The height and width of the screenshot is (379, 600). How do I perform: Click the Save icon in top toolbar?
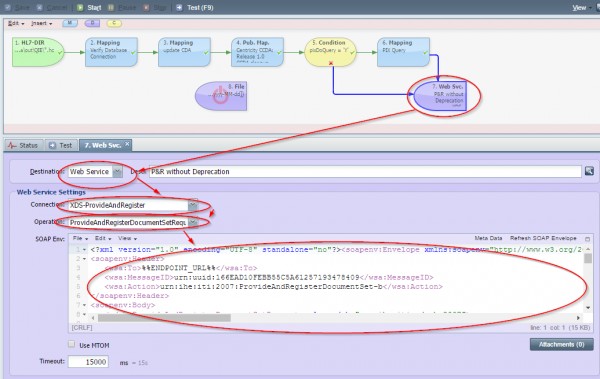[8, 8]
